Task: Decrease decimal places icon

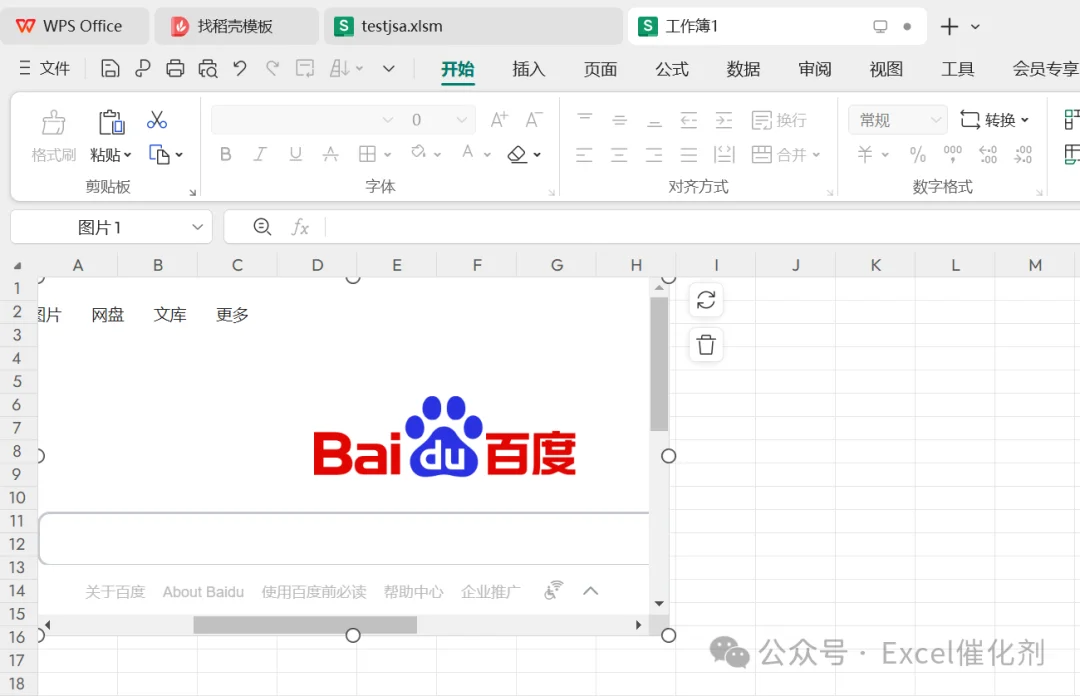Action: (x=1023, y=154)
